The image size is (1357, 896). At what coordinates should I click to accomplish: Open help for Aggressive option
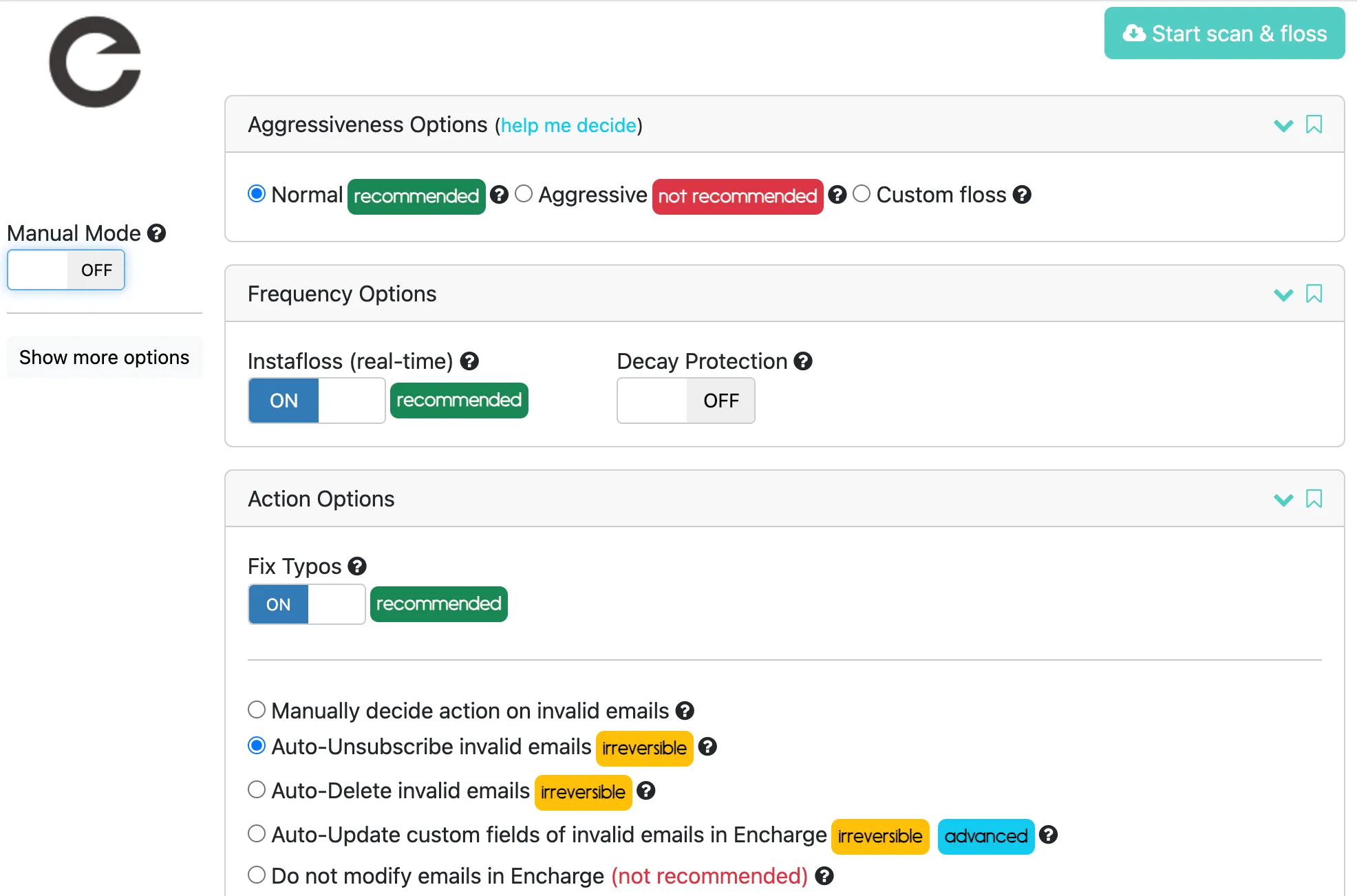[837, 195]
